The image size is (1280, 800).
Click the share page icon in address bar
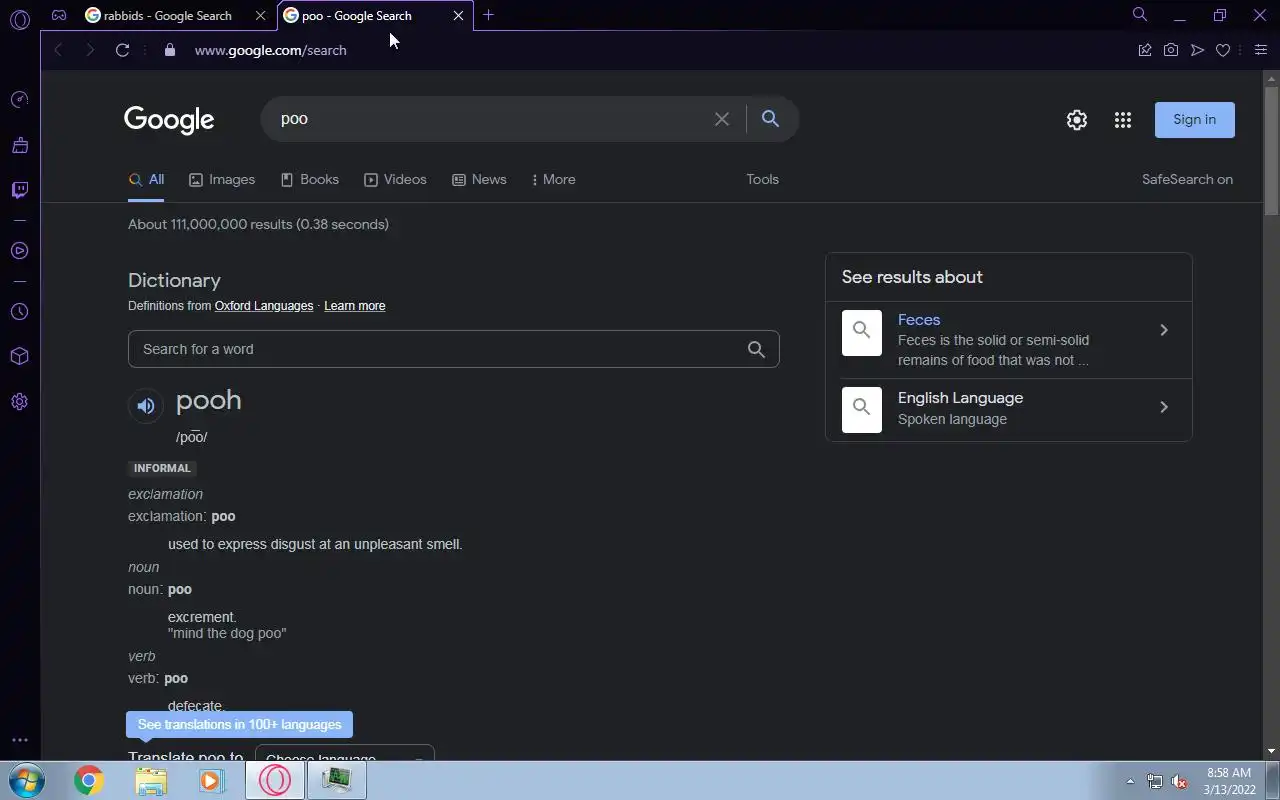[x=1145, y=50]
